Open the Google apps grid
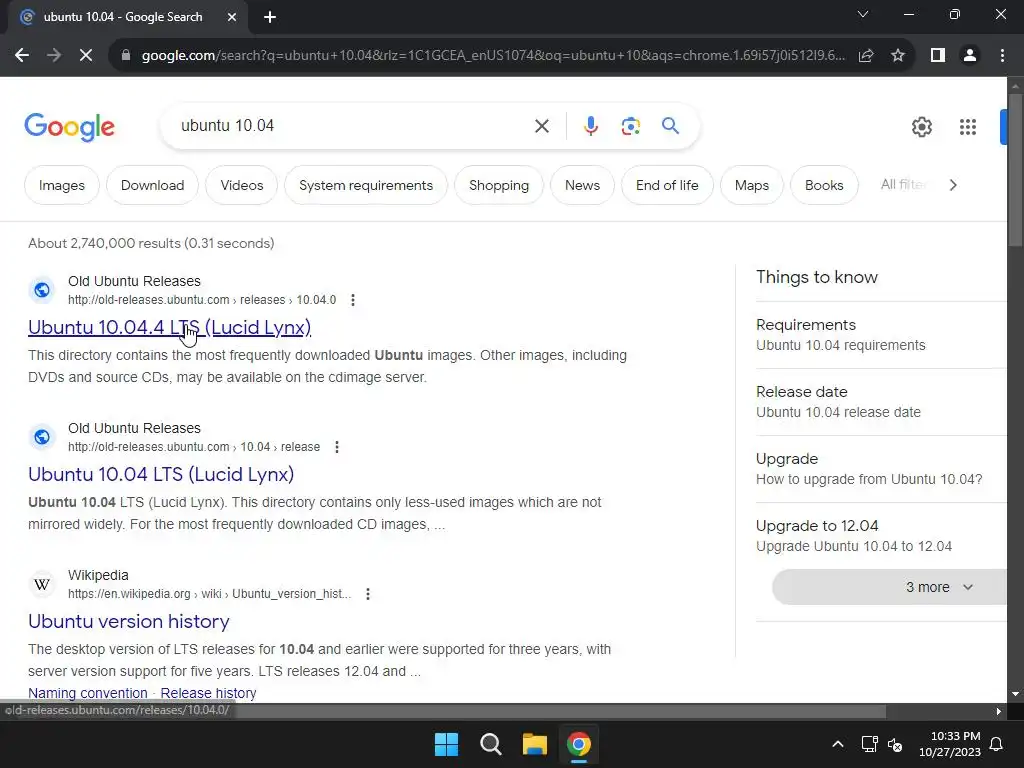The width and height of the screenshot is (1024, 768). click(968, 127)
